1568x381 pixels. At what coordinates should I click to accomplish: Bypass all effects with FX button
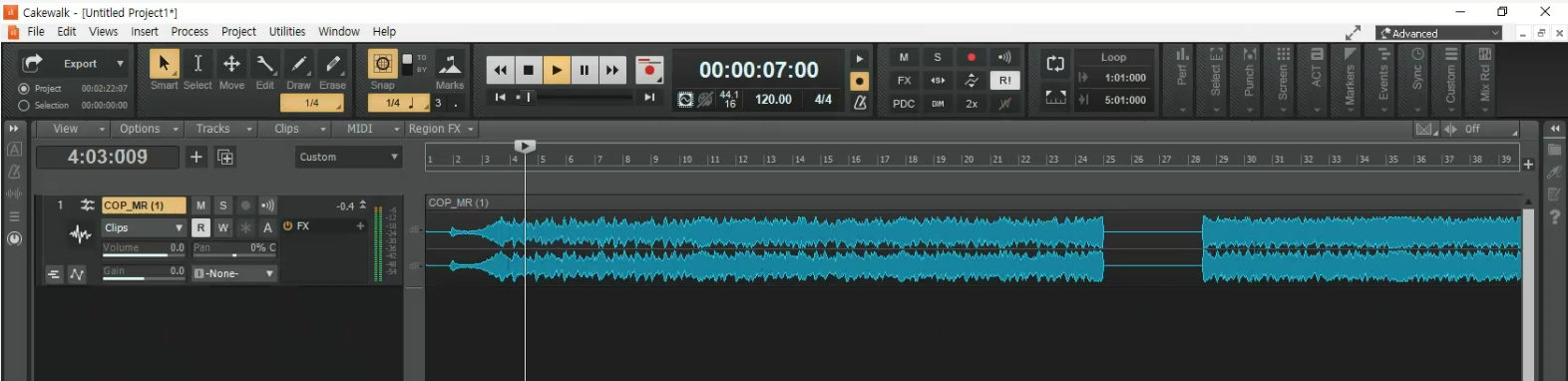[904, 80]
